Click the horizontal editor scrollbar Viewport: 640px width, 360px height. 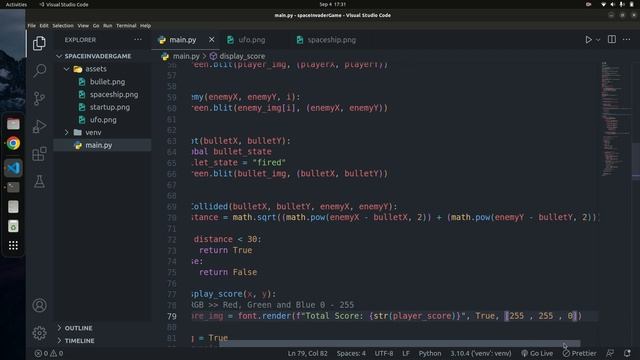399,344
